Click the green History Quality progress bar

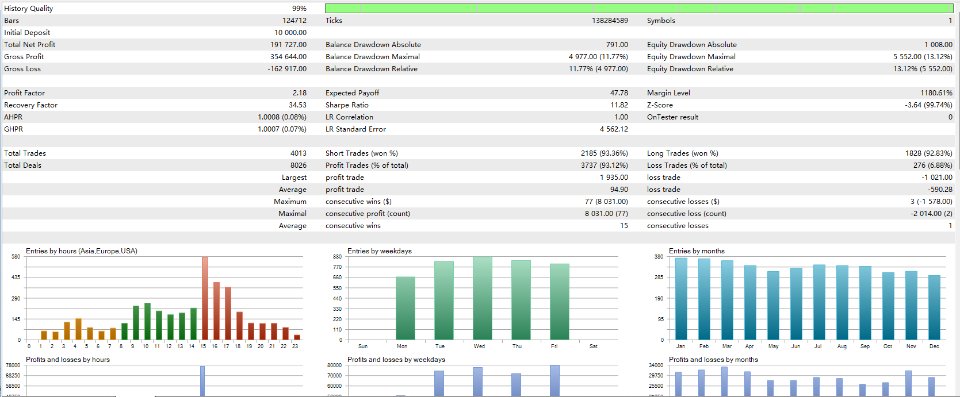[639, 8]
